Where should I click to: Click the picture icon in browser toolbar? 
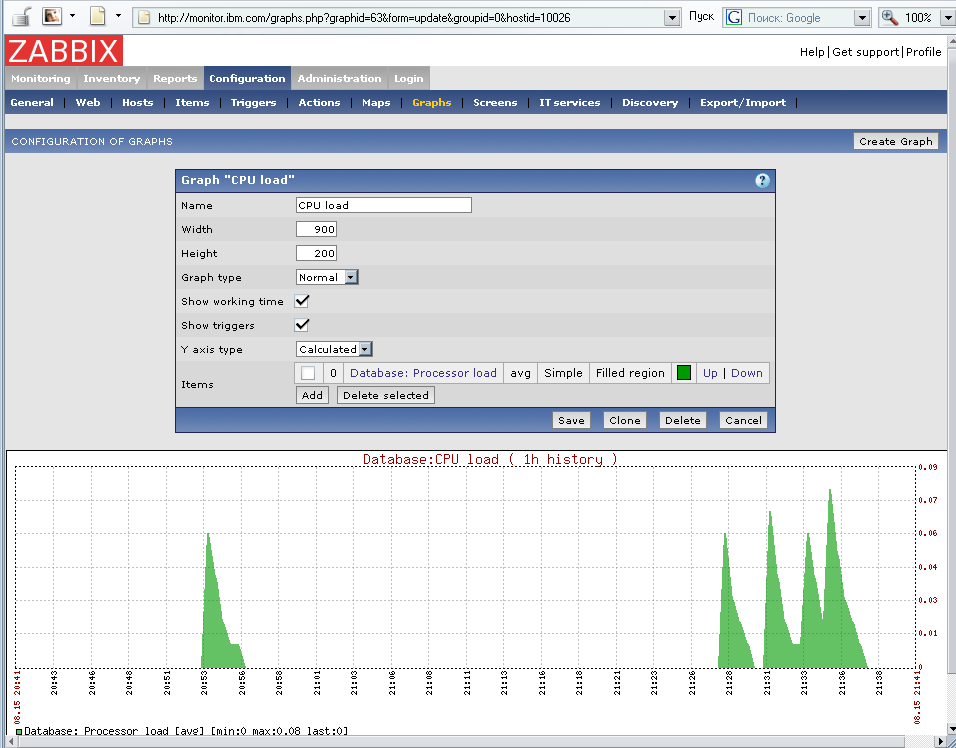51,17
